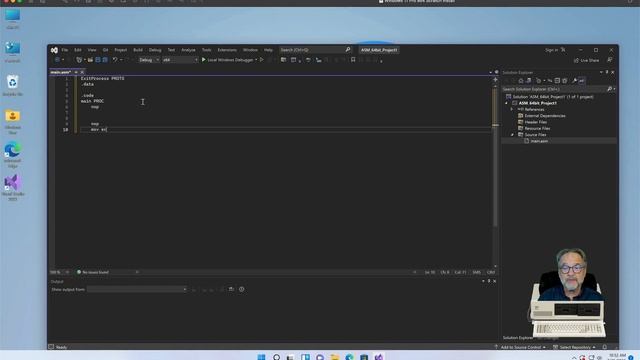The height and width of the screenshot is (360, 640).
Task: Click Solution Explorer home icon
Action: point(521,81)
